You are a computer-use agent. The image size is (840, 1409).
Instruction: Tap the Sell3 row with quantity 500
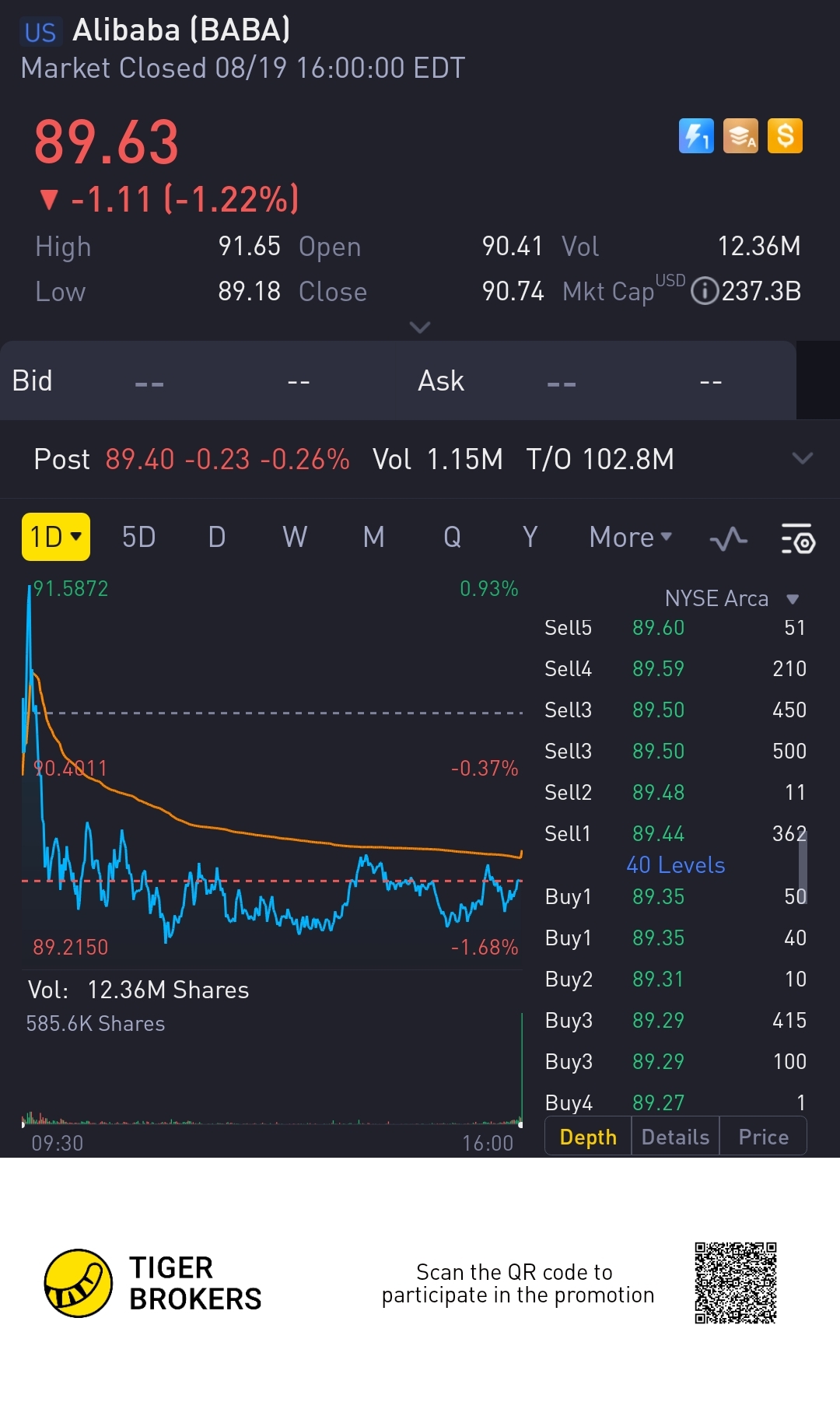click(x=675, y=752)
